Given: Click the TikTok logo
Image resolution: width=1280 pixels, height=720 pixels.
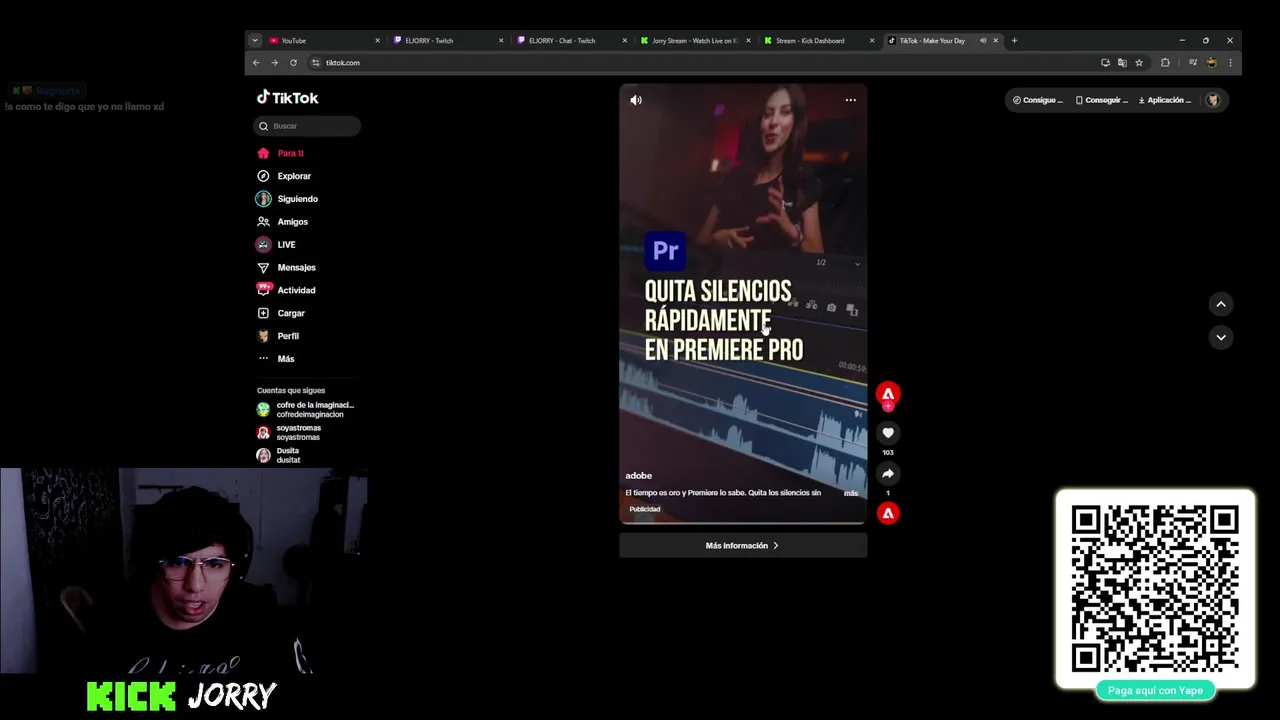Looking at the screenshot, I should (x=288, y=98).
